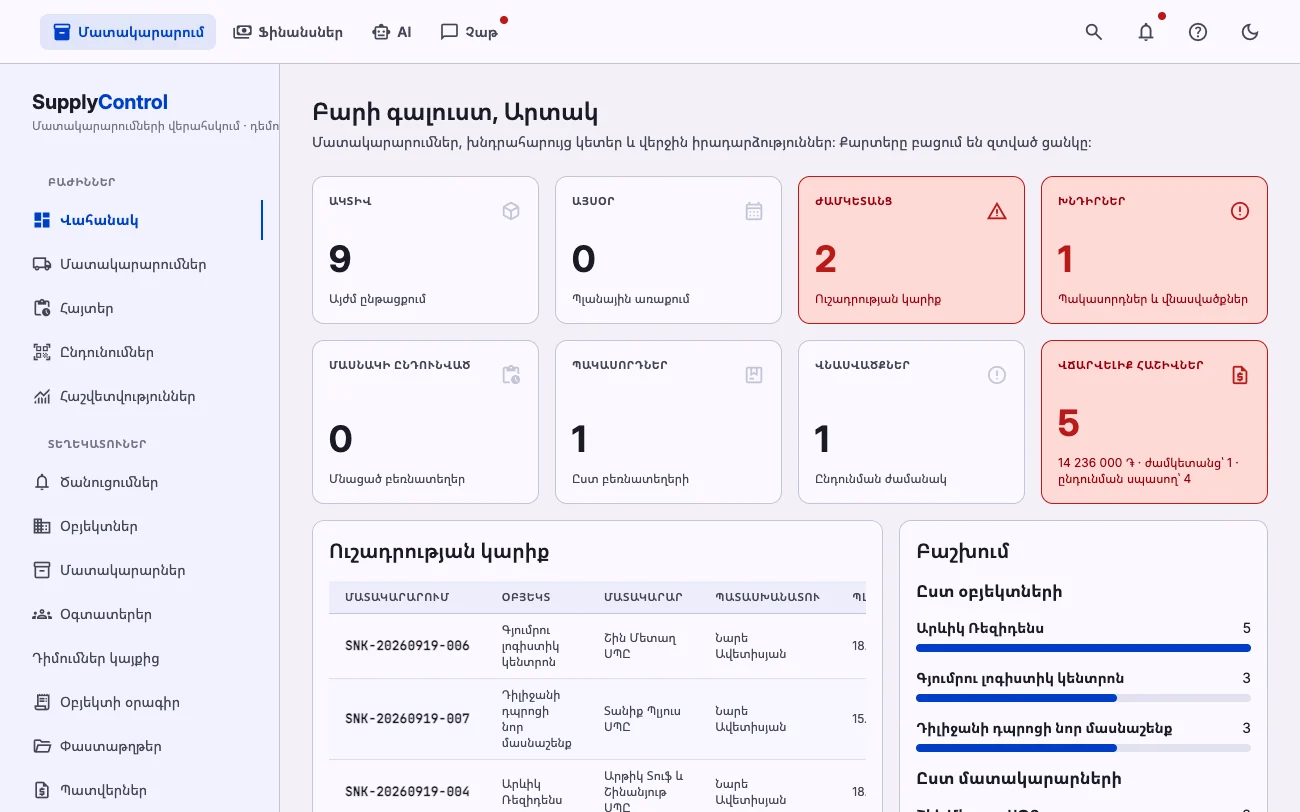Viewport: 1300px width, 812px height.
Task: Click shipment SNK-20260919-007
Action: coord(407,719)
